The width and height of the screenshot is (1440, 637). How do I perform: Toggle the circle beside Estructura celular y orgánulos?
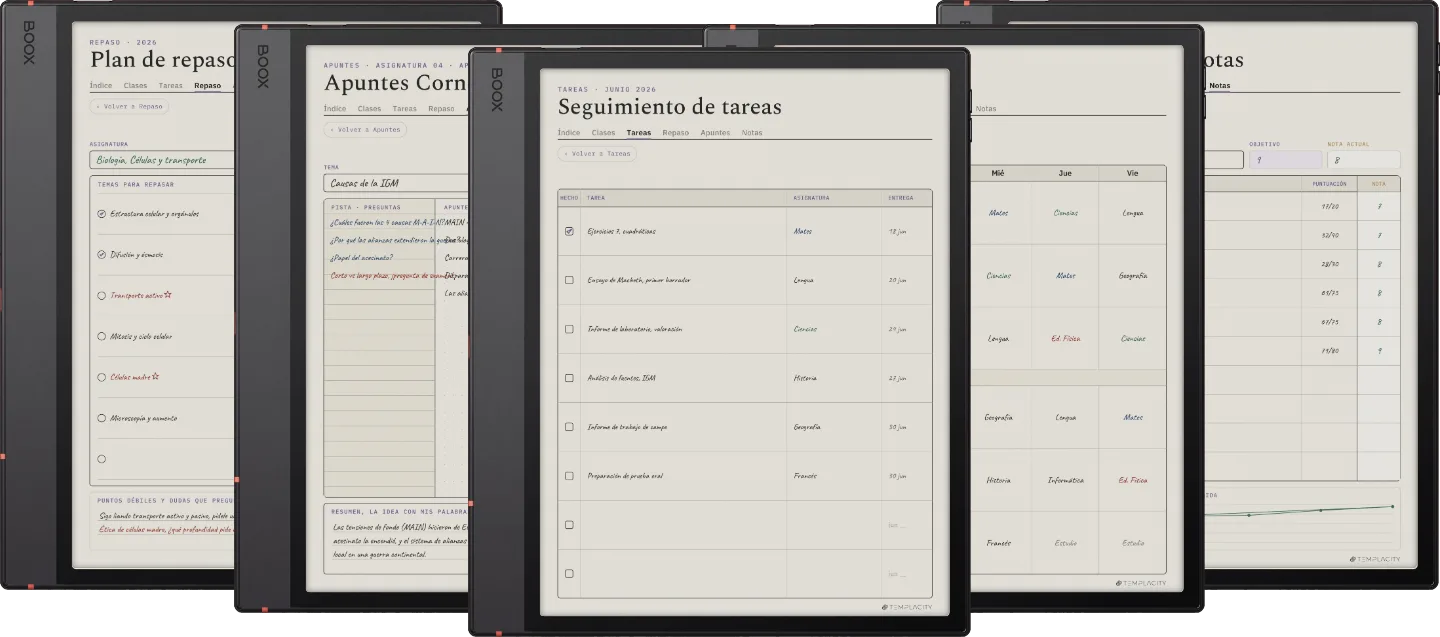[x=101, y=214]
